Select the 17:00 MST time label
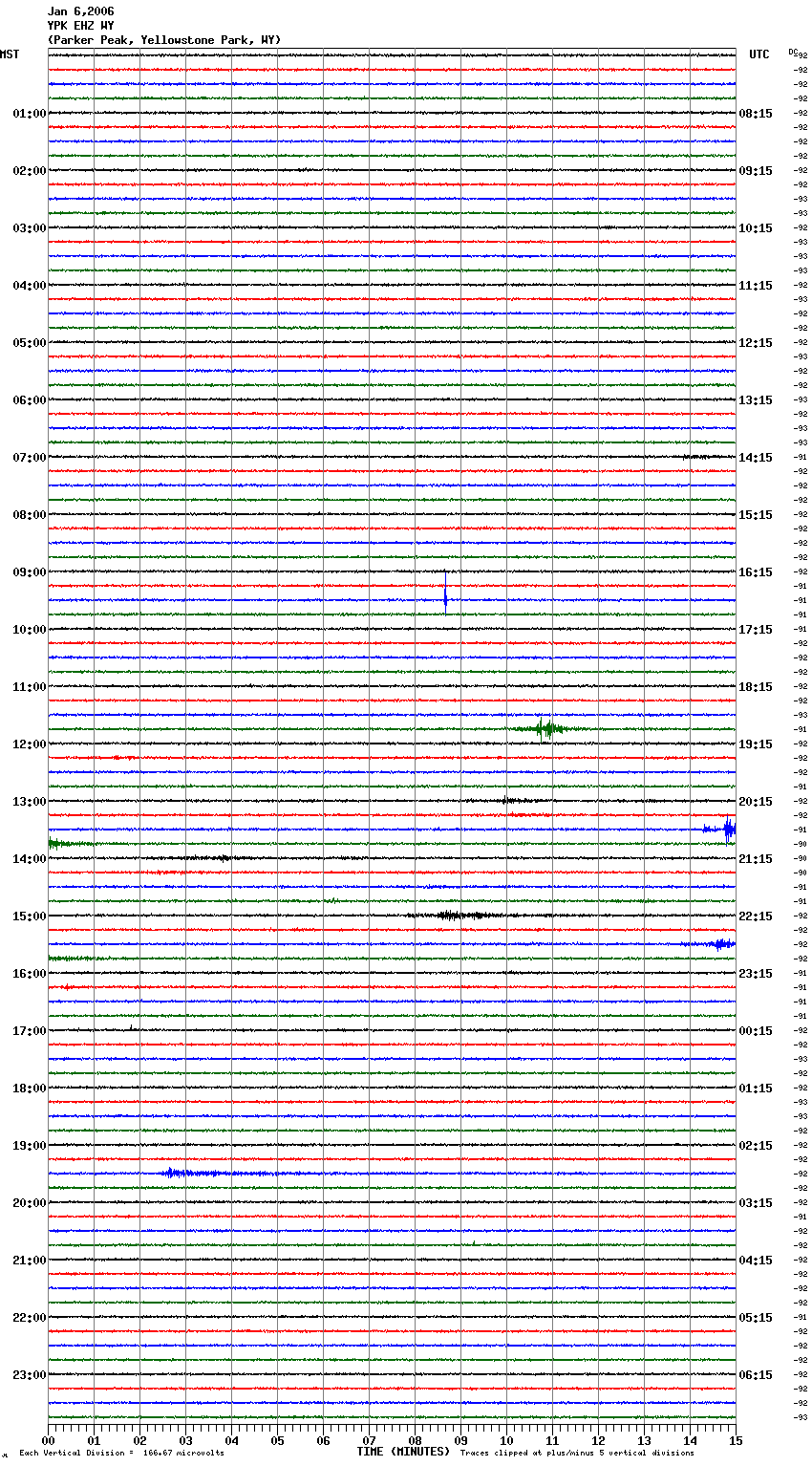Viewport: 812px width, 1466px height. pyautogui.click(x=30, y=1031)
